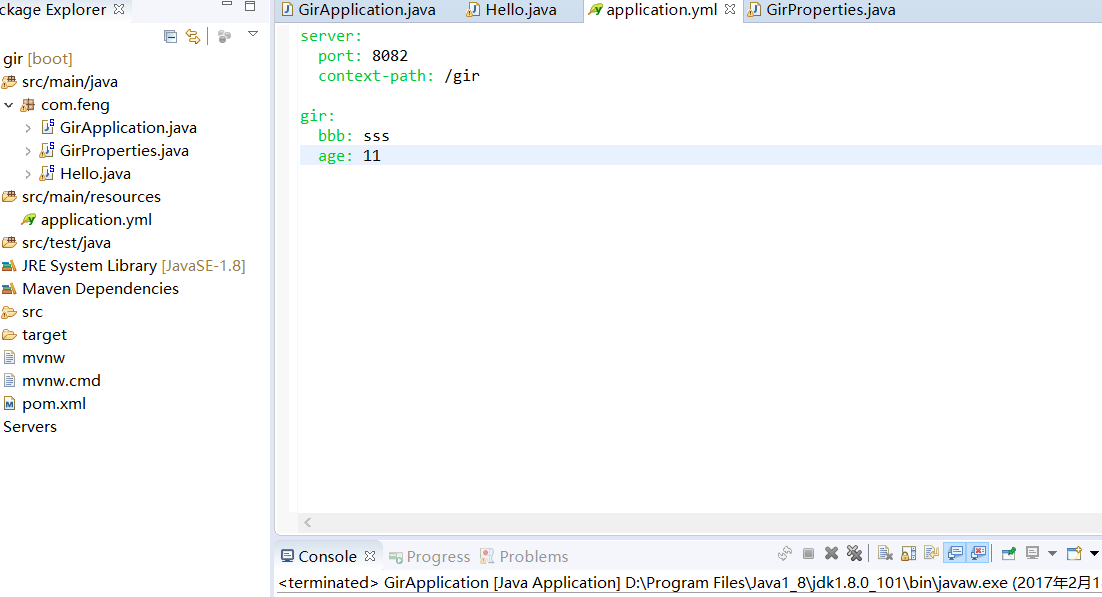The image size is (1102, 597).
Task: Click the application.yml leaf icon in the tree
Action: point(28,219)
